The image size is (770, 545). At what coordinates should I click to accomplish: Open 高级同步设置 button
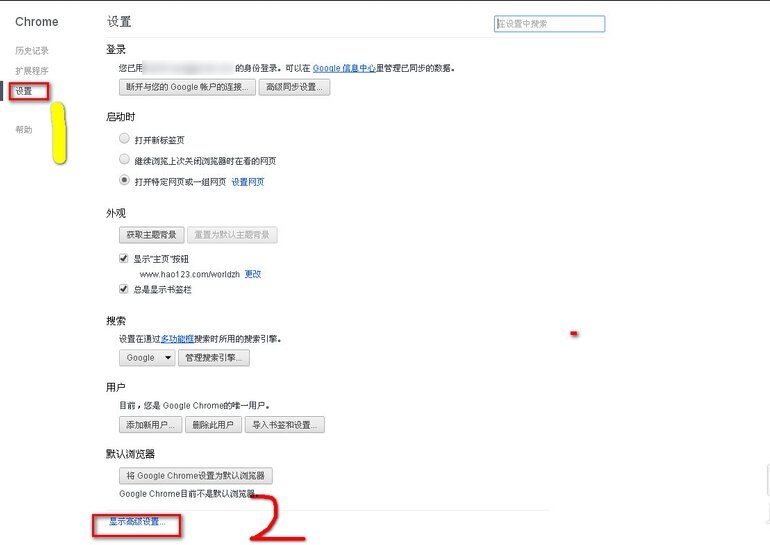294,87
